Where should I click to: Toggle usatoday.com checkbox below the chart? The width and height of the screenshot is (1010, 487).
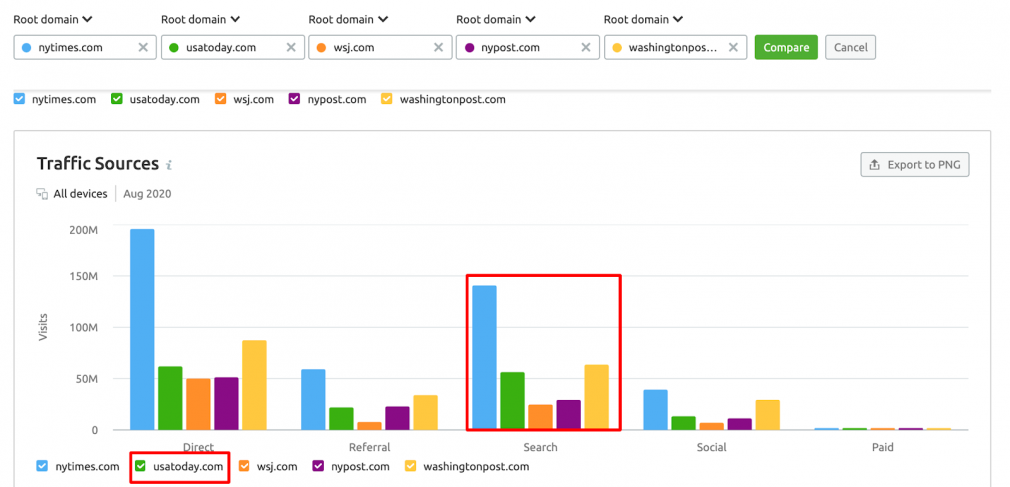[x=141, y=466]
